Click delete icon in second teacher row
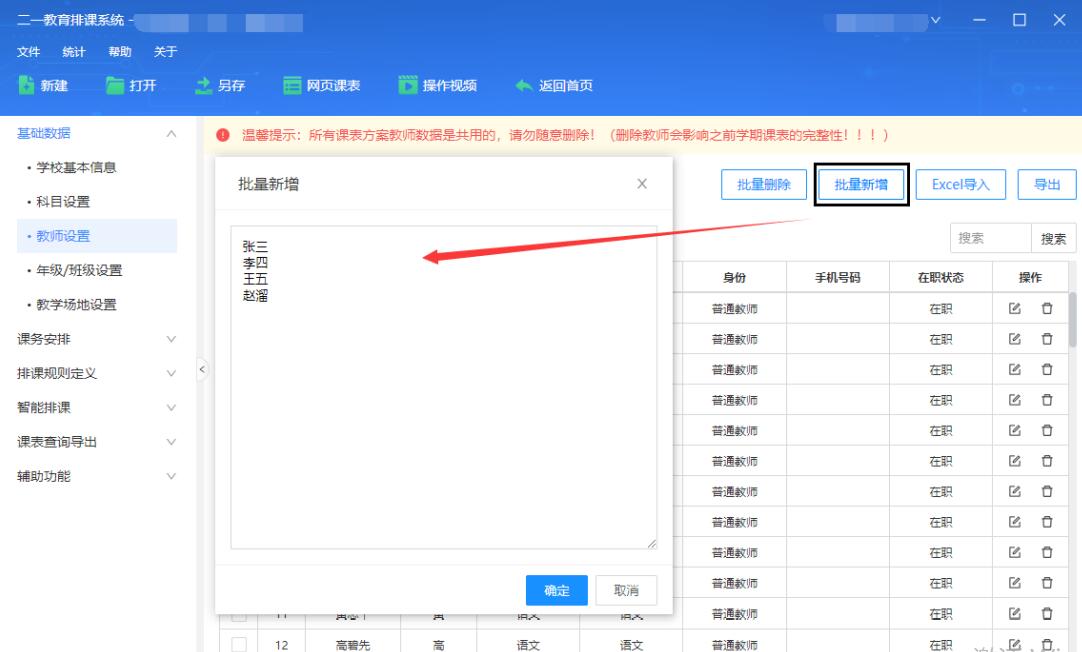The height and width of the screenshot is (652, 1082). pos(1047,339)
